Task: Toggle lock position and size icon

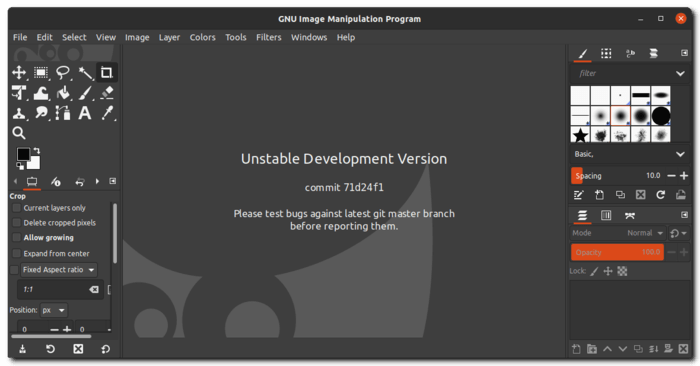Action: pyautogui.click(x=608, y=271)
